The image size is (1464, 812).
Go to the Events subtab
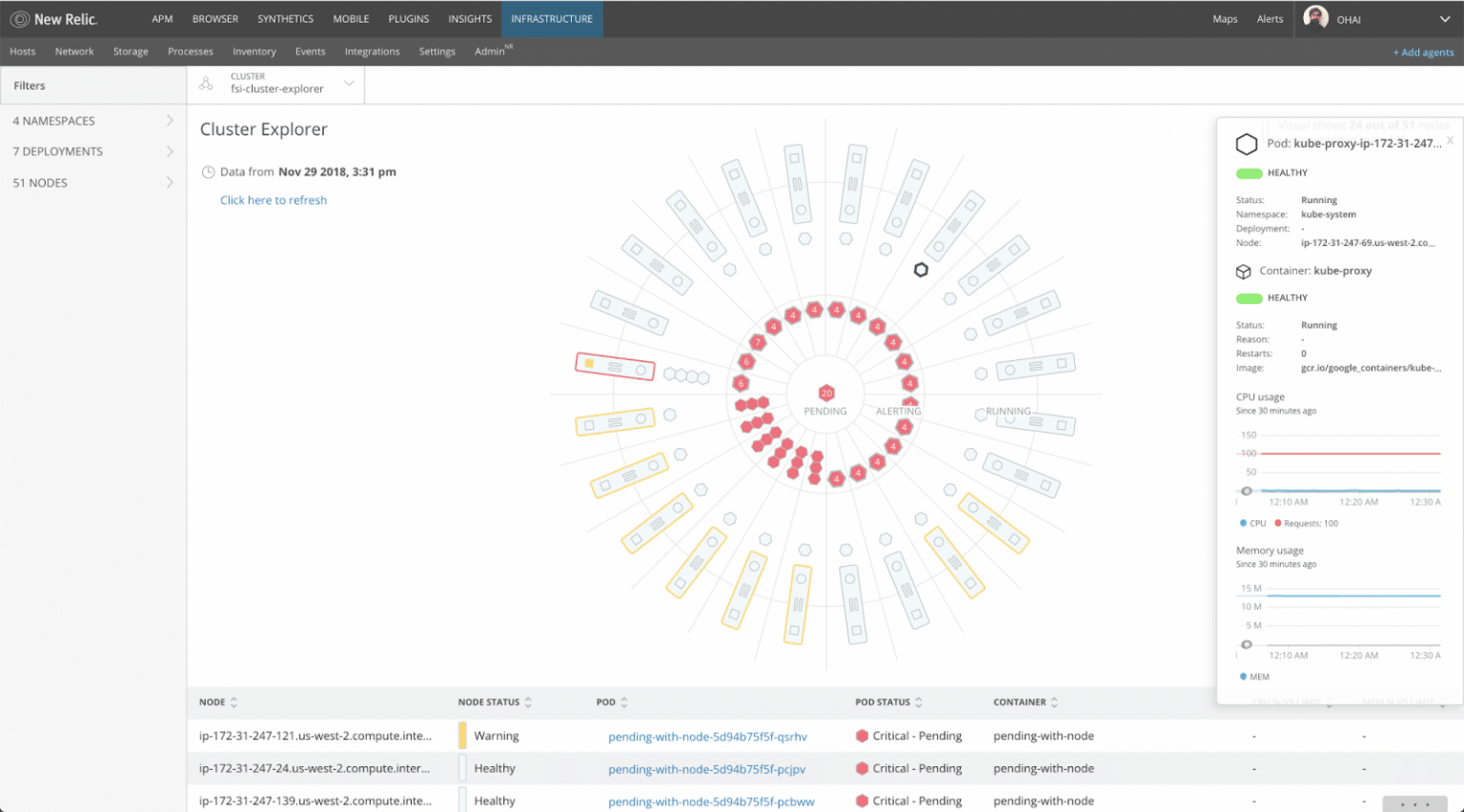coord(310,51)
